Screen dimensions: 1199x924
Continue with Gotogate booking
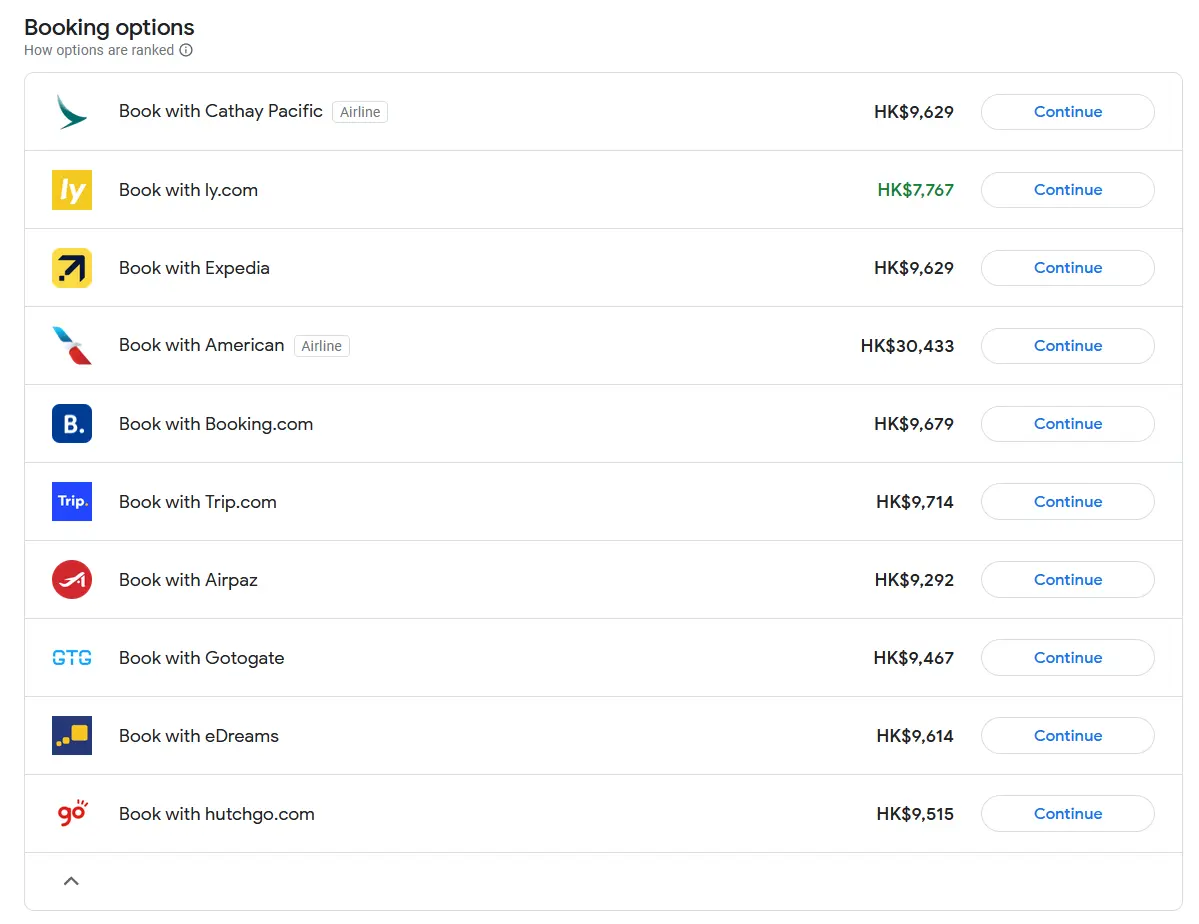[1067, 658]
